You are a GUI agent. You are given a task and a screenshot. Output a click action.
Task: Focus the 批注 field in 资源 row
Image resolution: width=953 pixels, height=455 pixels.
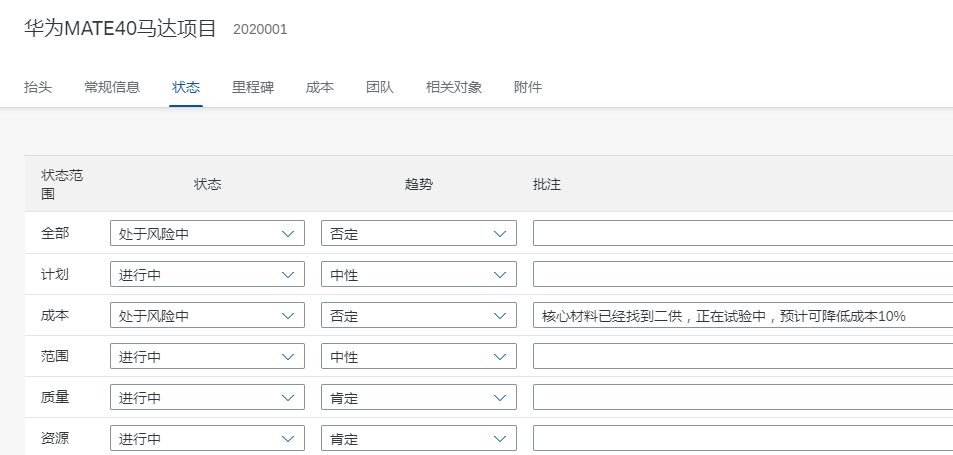pyautogui.click(x=743, y=438)
